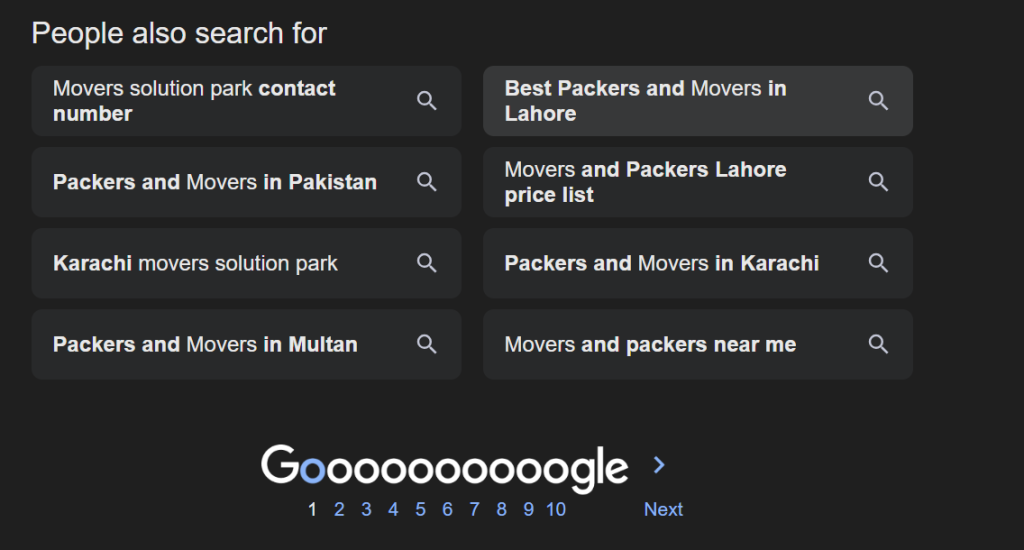
Task: Go to results page 8
Action: 501,510
